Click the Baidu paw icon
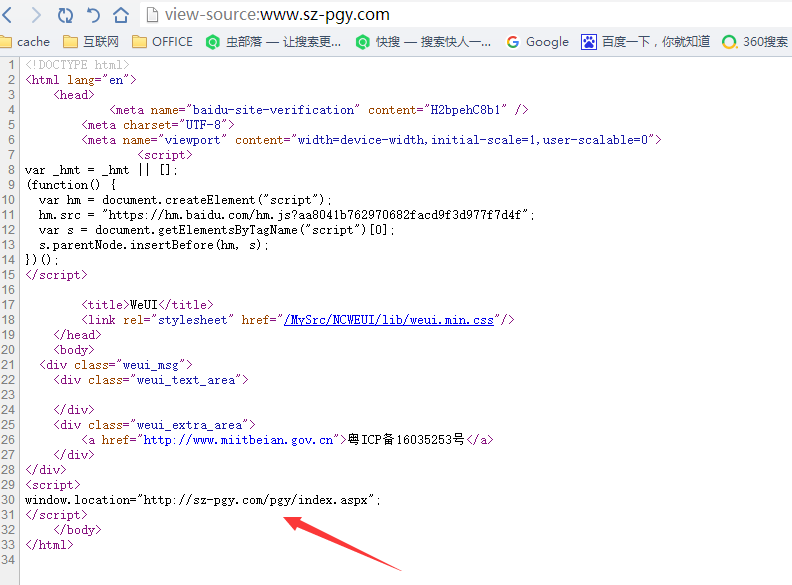Viewport: 792px width, 585px height. point(588,41)
